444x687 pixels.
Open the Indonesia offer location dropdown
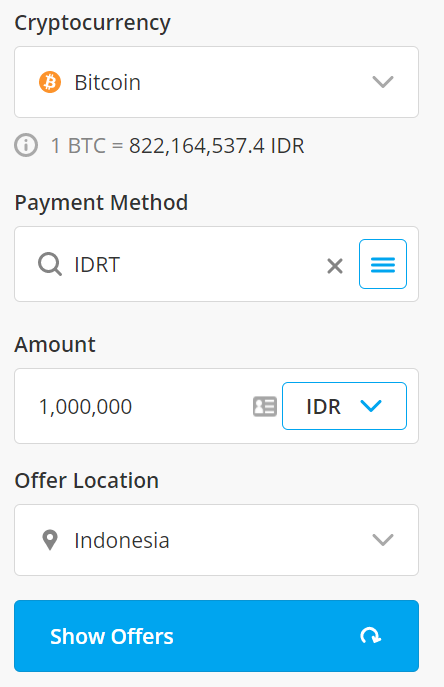217,540
